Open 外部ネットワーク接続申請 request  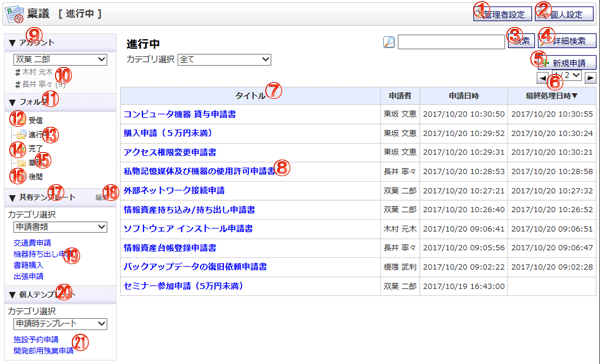(174, 190)
